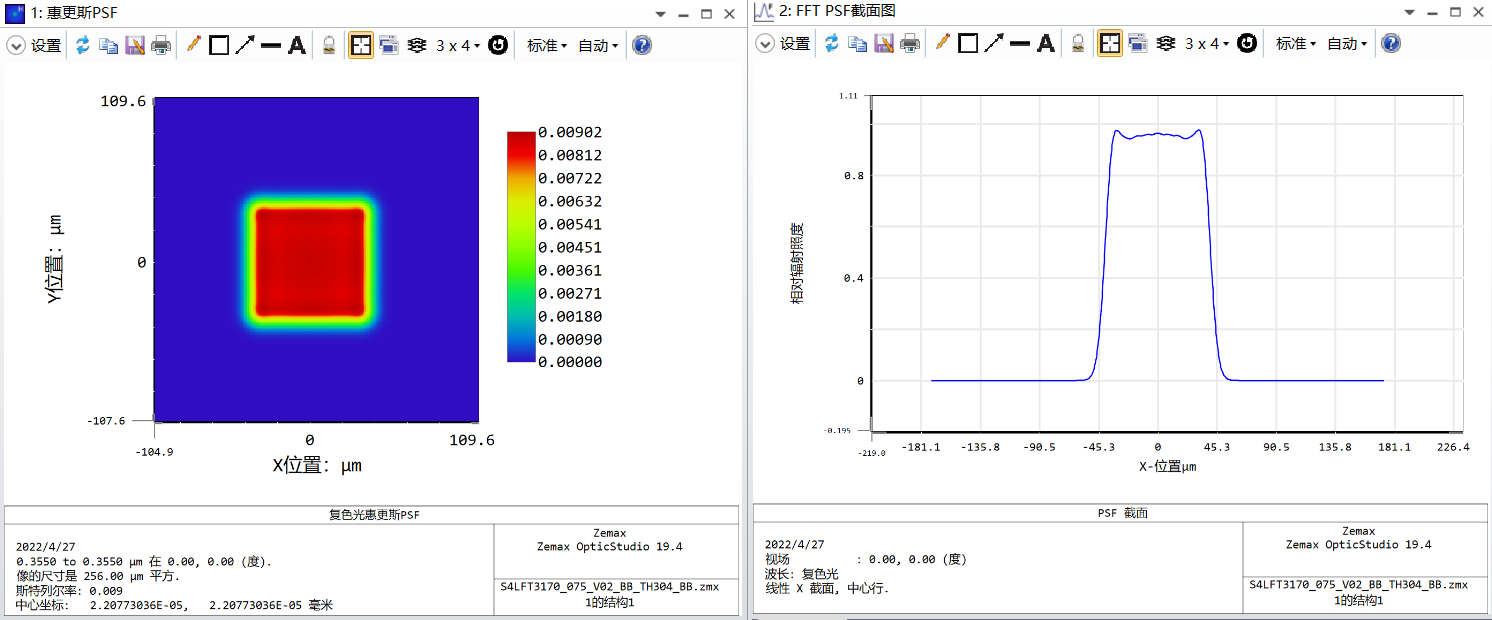Open the window options menu arrow for Huygens PSF
The height and width of the screenshot is (620, 1492).
click(660, 14)
